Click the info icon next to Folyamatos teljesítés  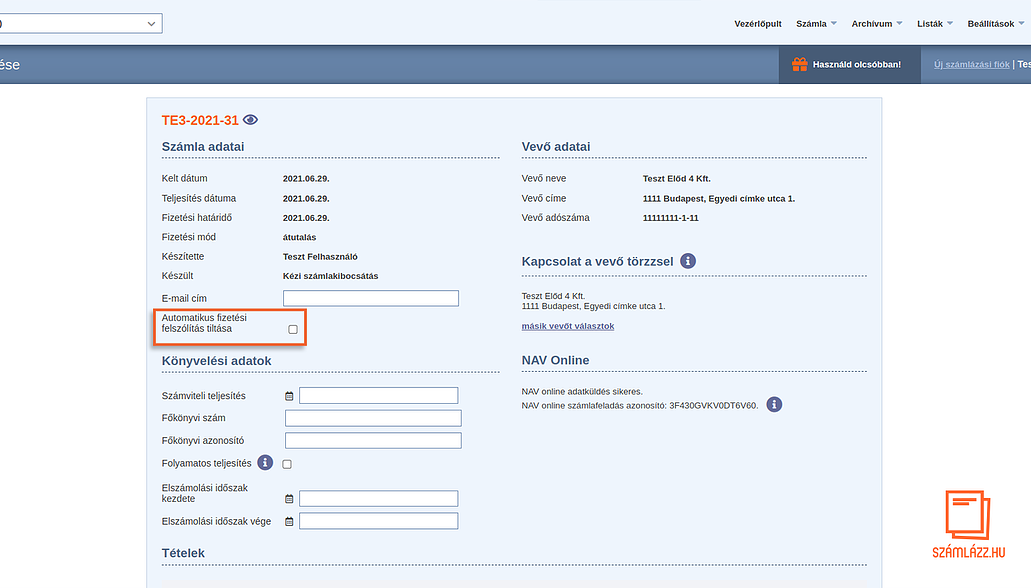click(x=265, y=463)
